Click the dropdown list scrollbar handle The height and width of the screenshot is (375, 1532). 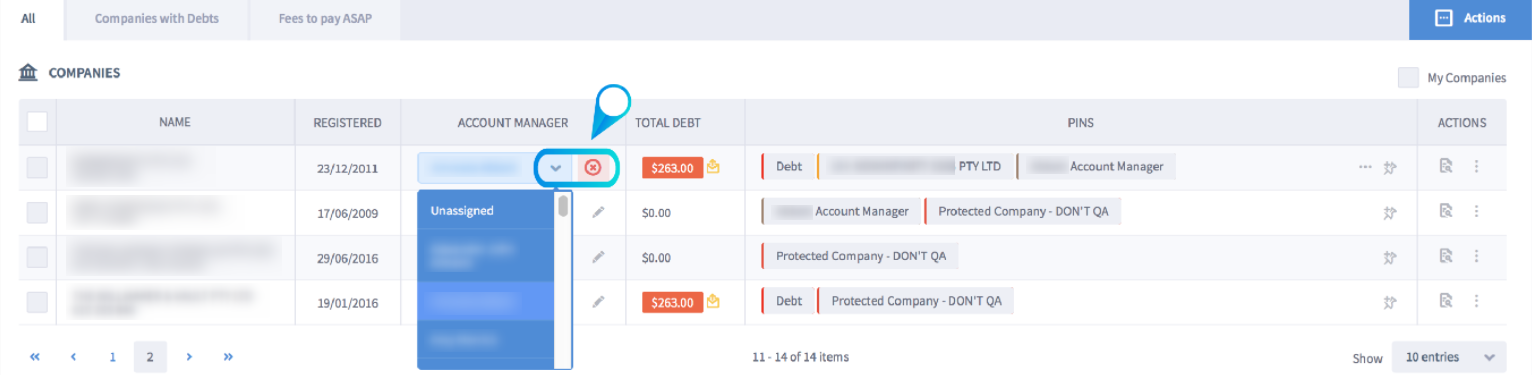563,207
